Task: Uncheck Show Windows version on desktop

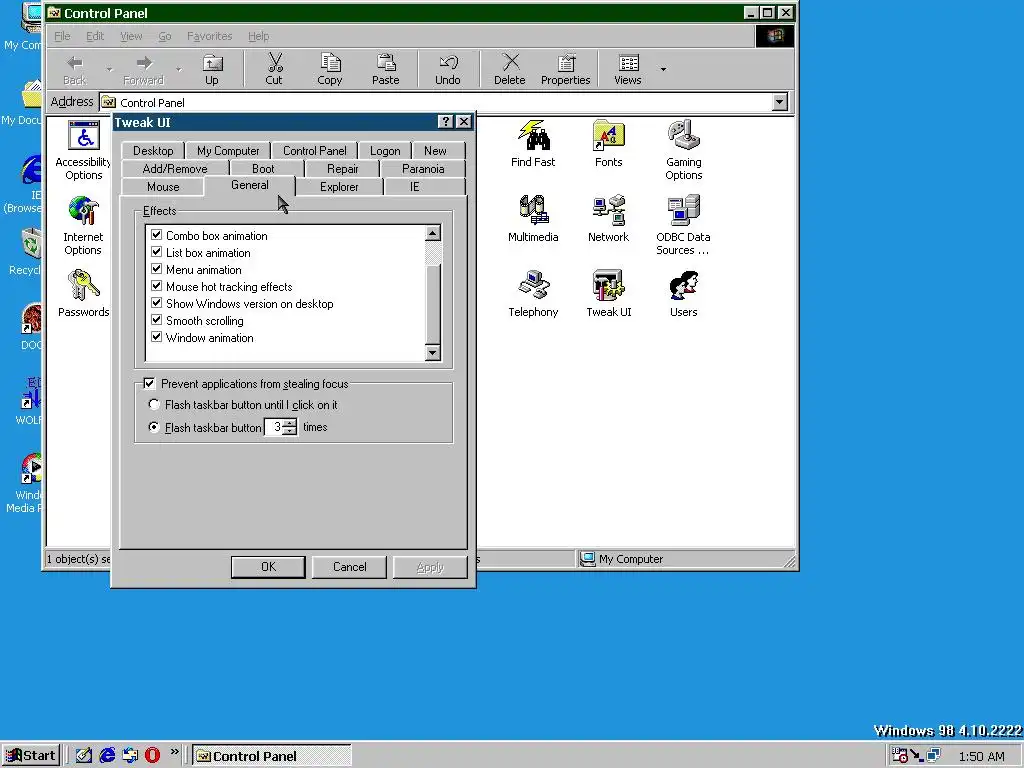Action: [156, 303]
